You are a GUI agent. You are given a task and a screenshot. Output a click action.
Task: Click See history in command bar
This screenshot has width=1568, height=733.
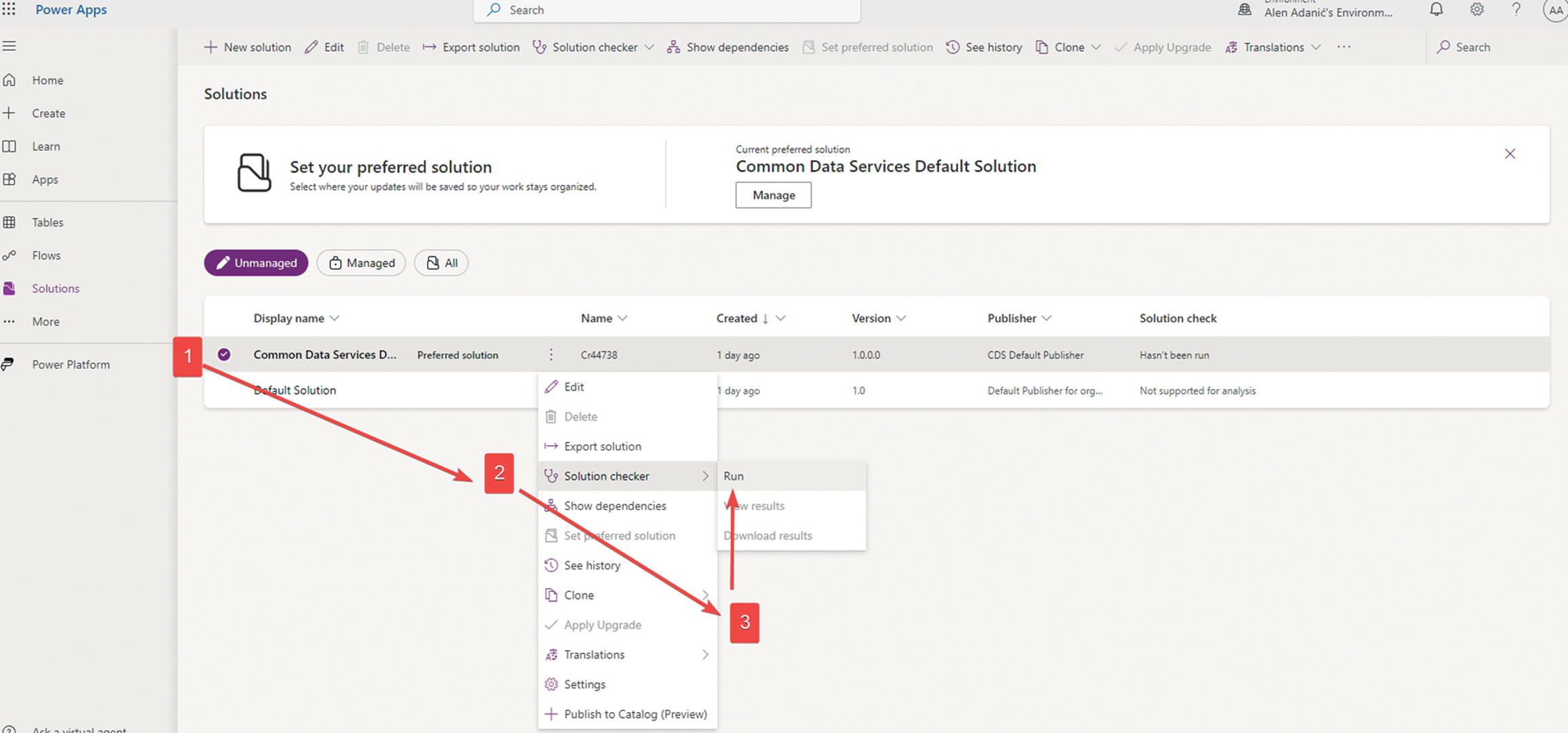[984, 48]
